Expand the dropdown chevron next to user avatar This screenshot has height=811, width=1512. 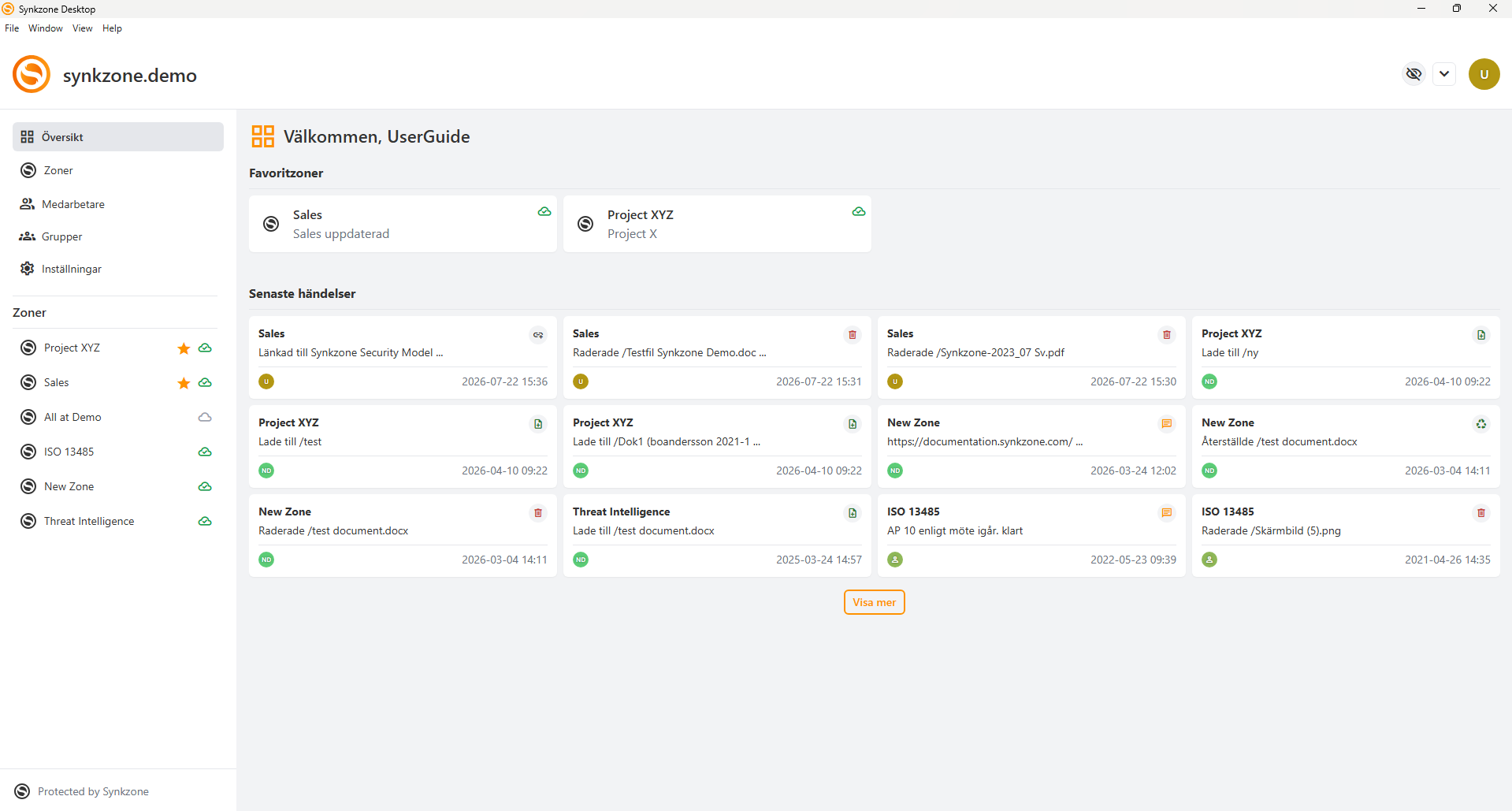click(1444, 74)
